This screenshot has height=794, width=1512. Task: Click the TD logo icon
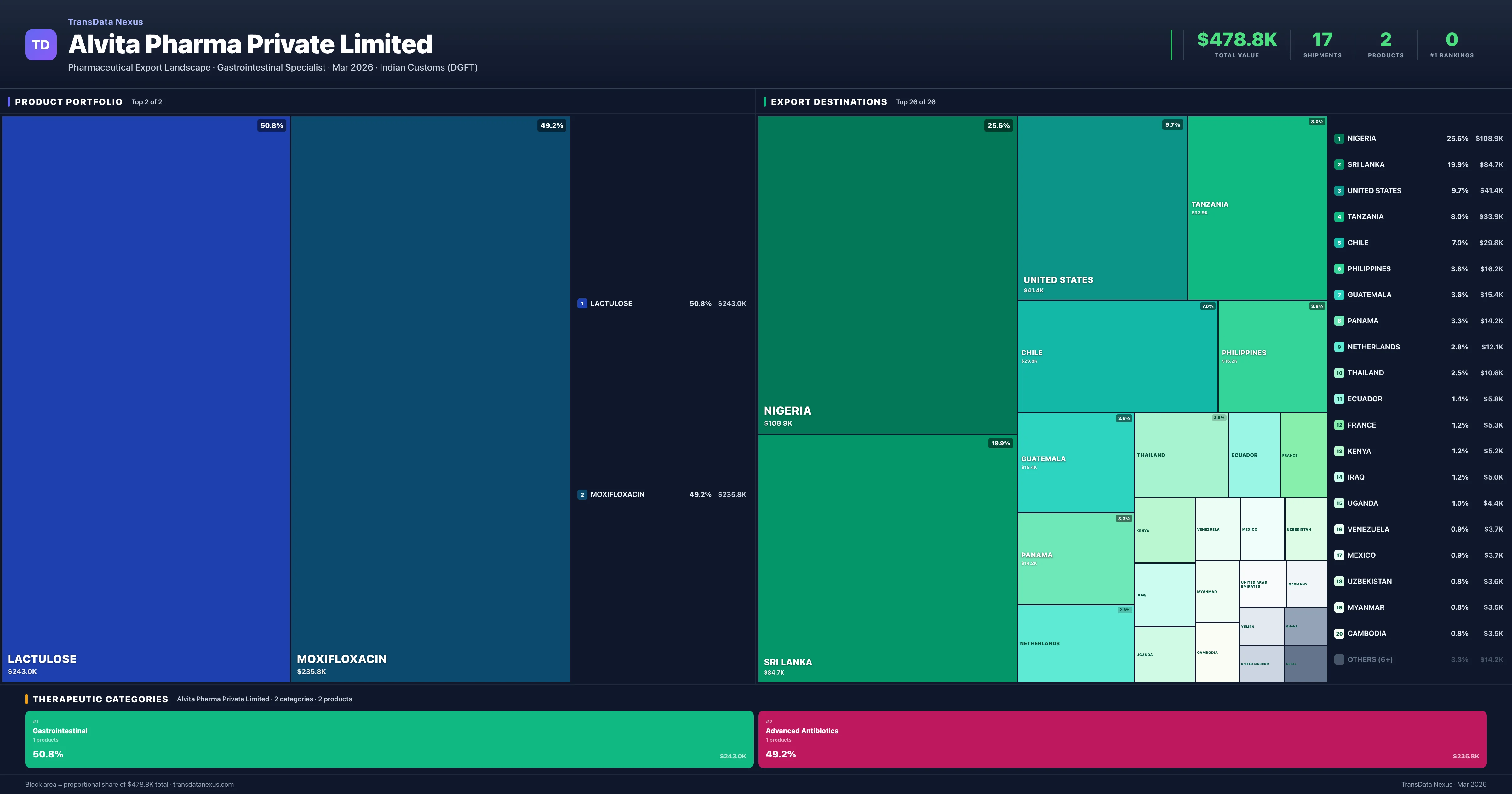(x=41, y=45)
